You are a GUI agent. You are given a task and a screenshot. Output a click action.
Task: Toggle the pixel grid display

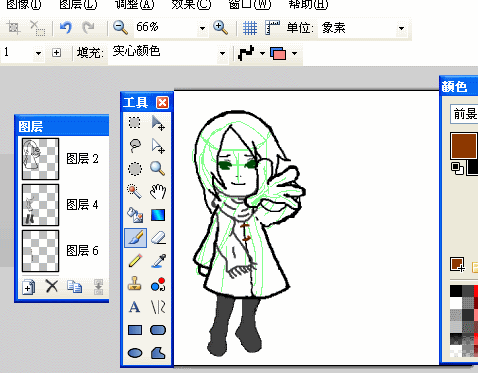point(250,28)
